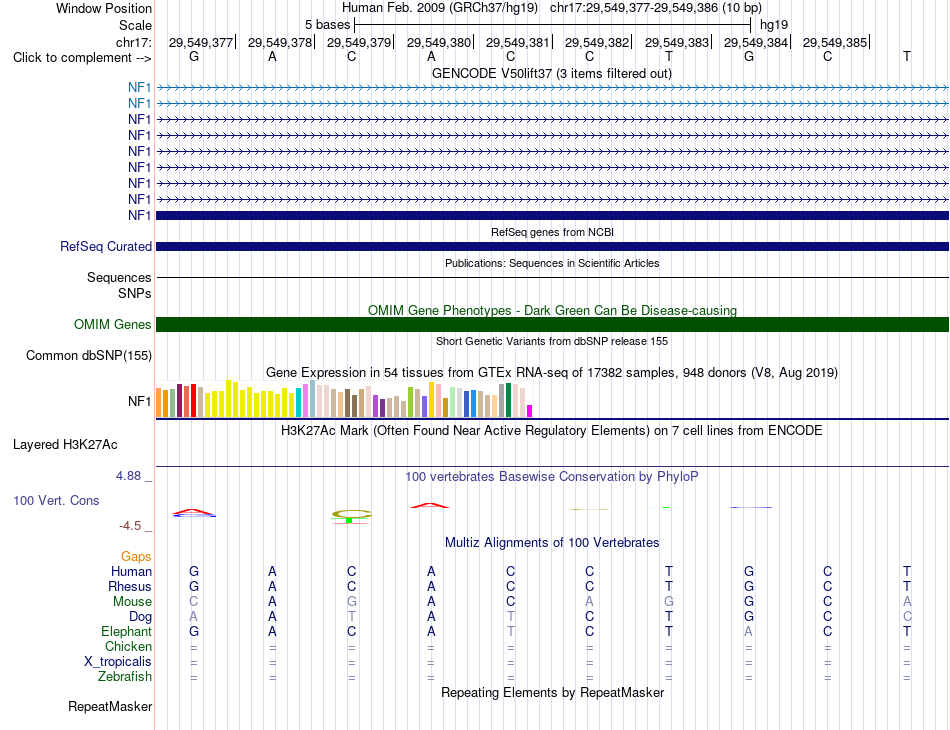Select the Window Position label
950x730 pixels.
click(104, 8)
